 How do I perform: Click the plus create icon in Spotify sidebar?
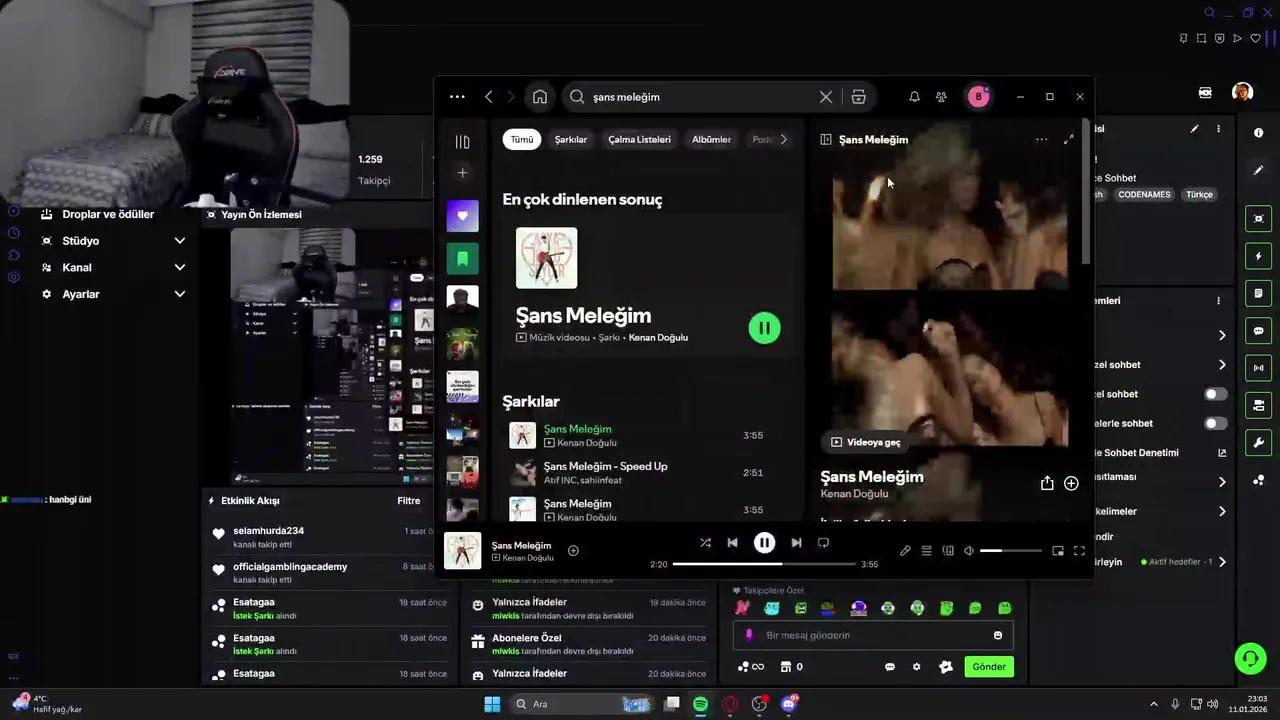point(462,173)
